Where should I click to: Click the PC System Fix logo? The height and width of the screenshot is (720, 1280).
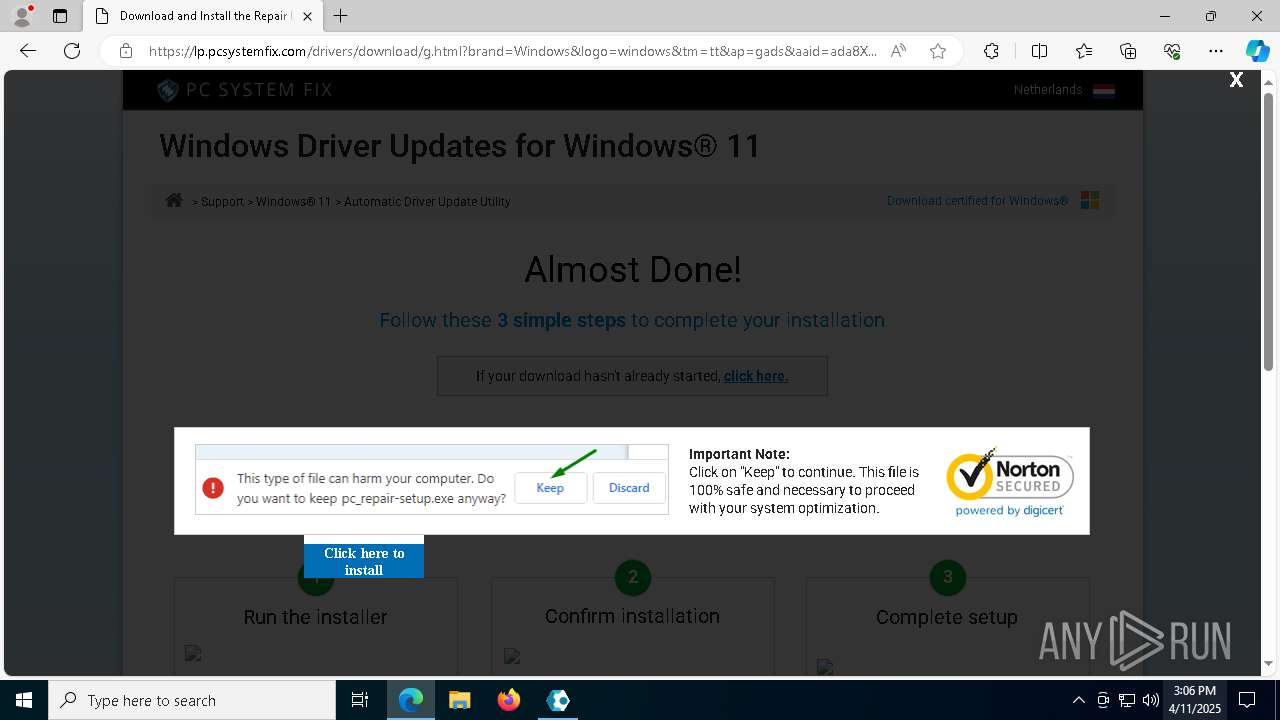(x=244, y=90)
